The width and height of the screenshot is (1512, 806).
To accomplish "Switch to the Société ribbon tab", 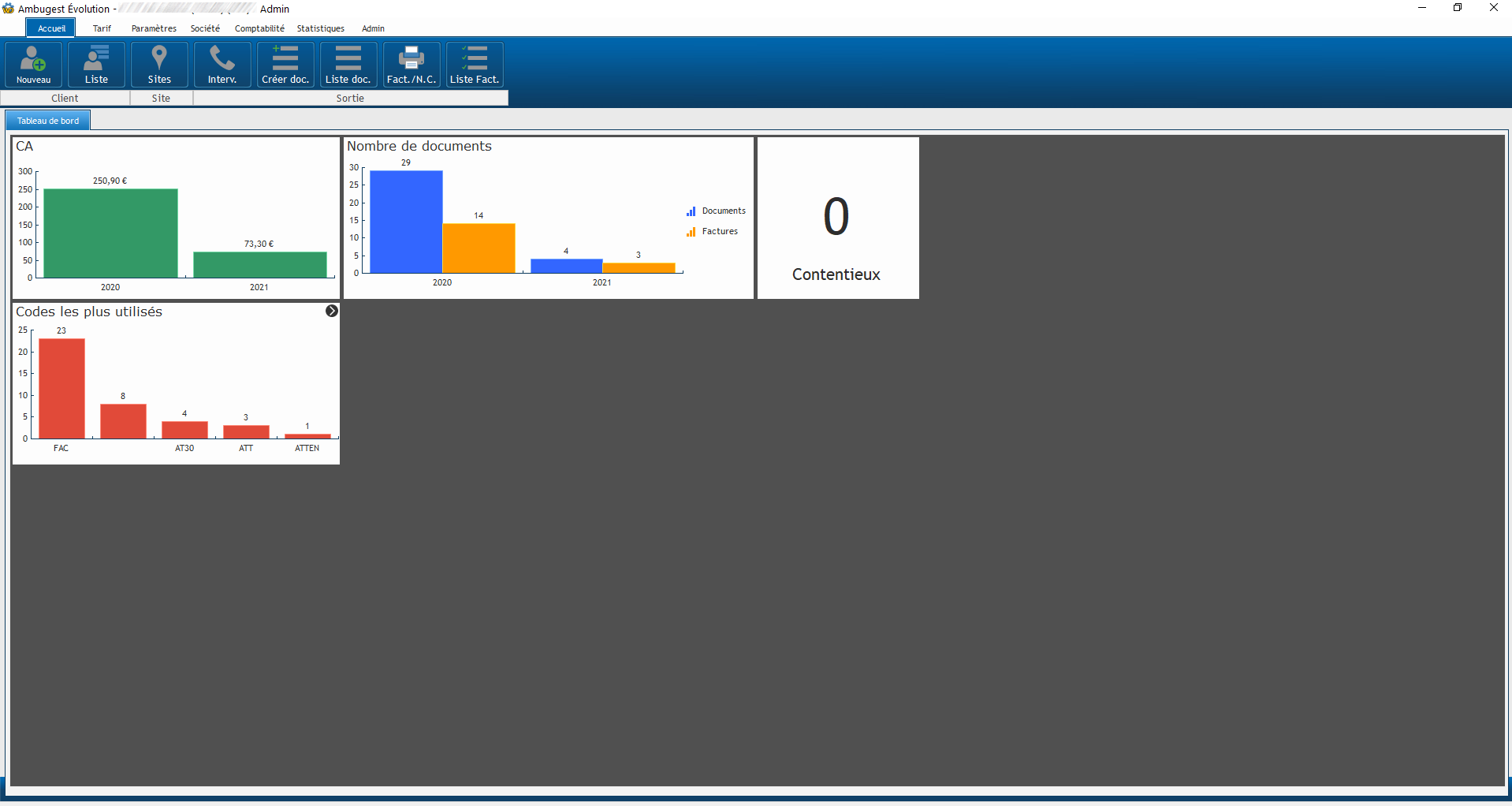I will (x=205, y=28).
